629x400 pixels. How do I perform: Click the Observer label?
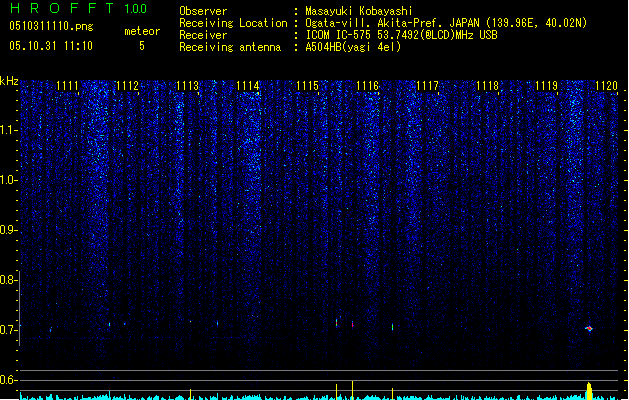(203, 11)
